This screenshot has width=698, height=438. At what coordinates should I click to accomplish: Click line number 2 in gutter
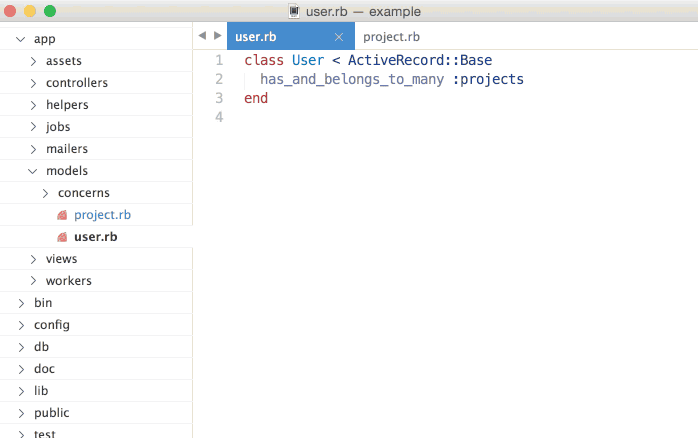pyautogui.click(x=219, y=79)
